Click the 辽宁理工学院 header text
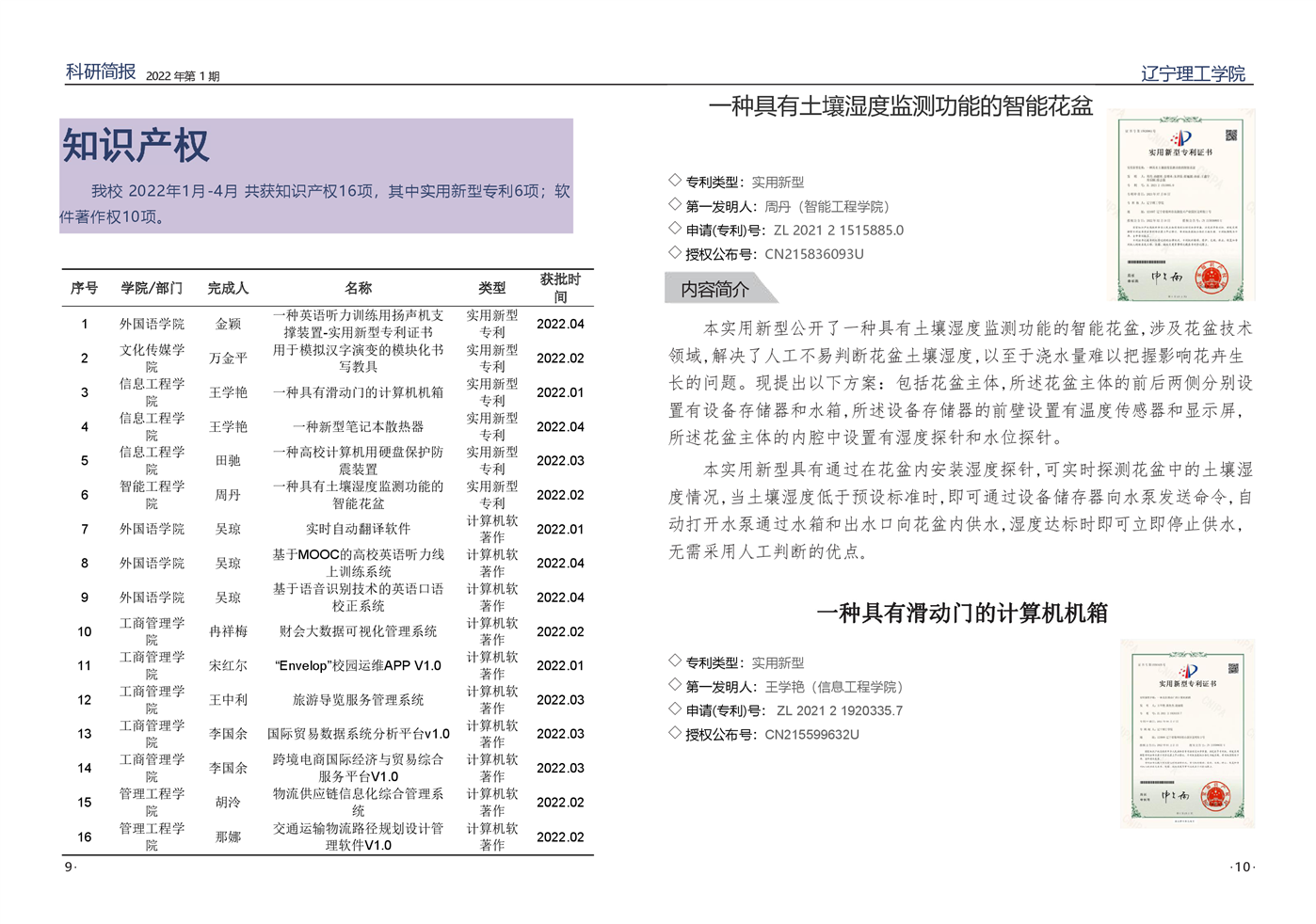The width and height of the screenshot is (1316, 924). pos(1193,73)
